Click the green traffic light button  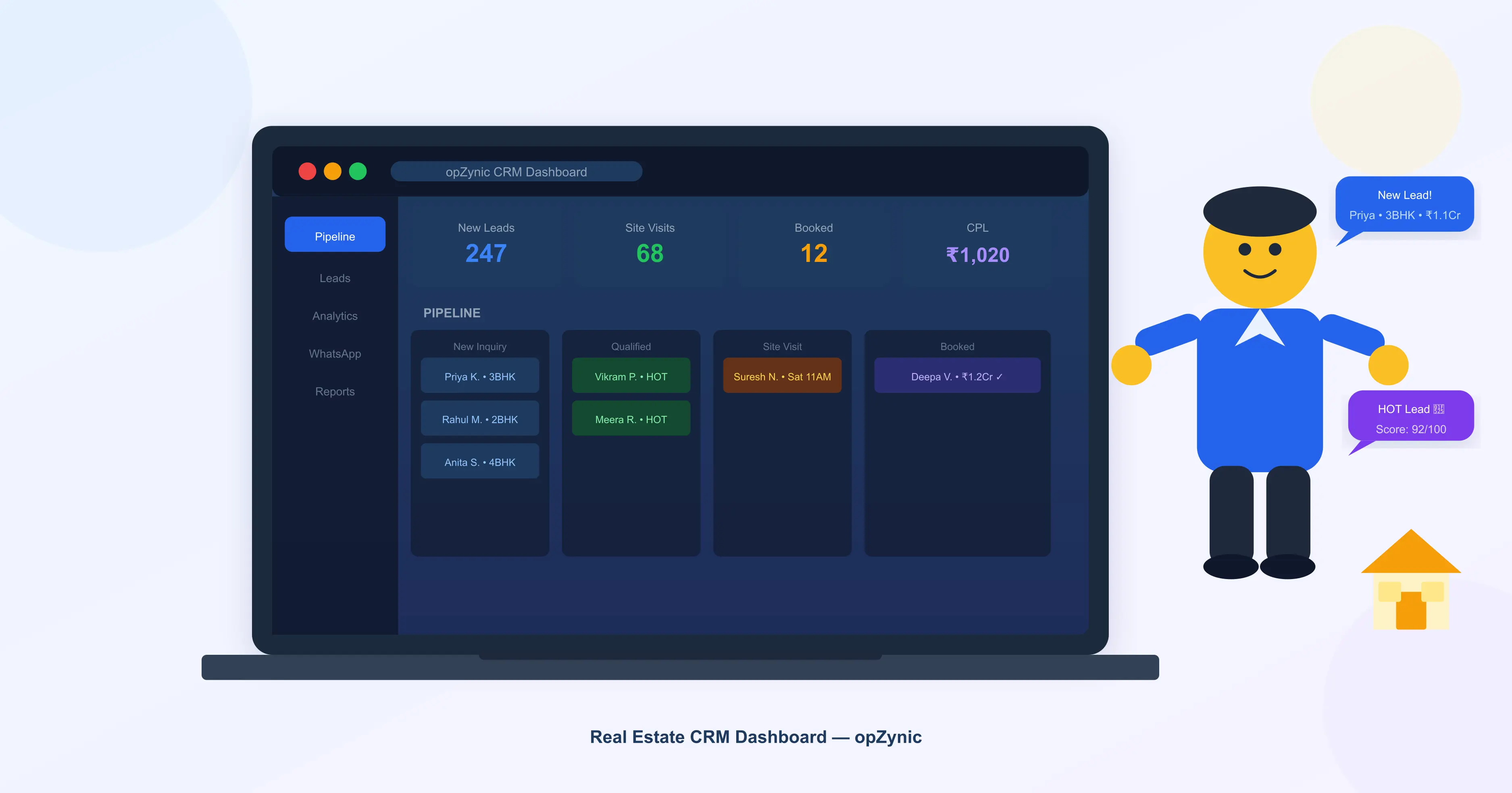[358, 171]
